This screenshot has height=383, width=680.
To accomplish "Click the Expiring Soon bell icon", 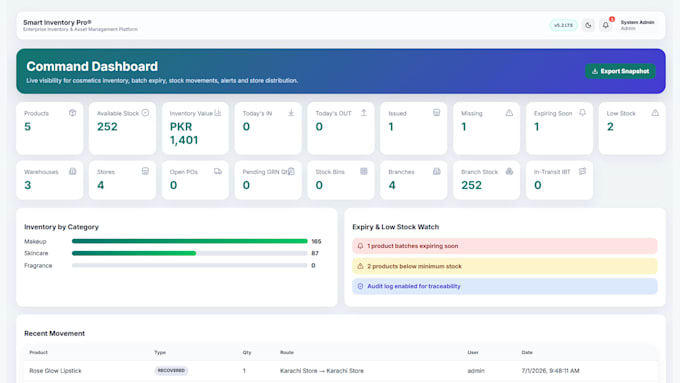I will [582, 113].
